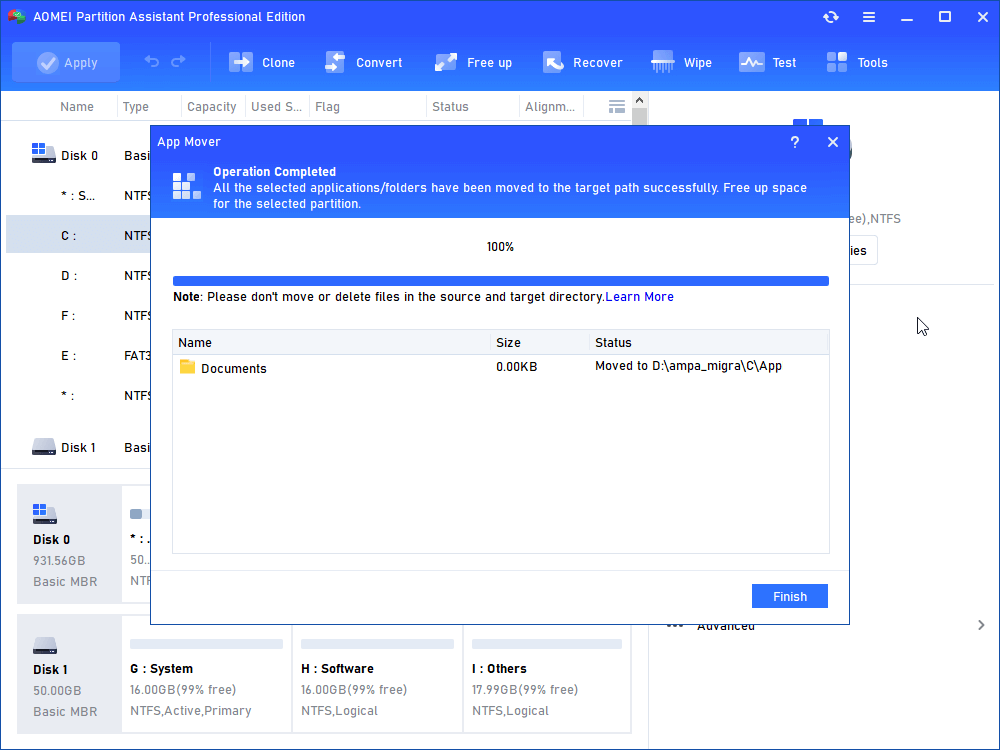The image size is (1000, 750).
Task: Open the Learn More link
Action: pyautogui.click(x=639, y=297)
